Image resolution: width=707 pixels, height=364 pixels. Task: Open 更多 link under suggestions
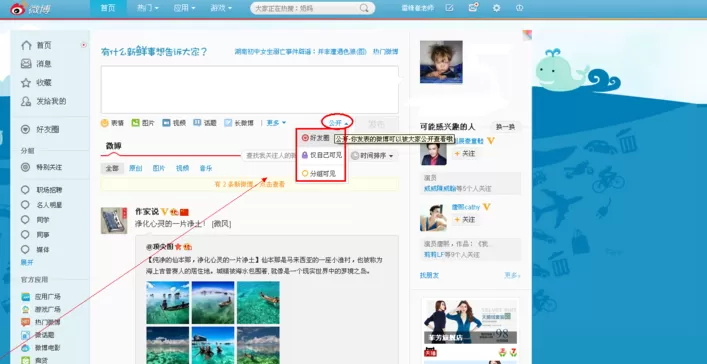[x=512, y=275]
